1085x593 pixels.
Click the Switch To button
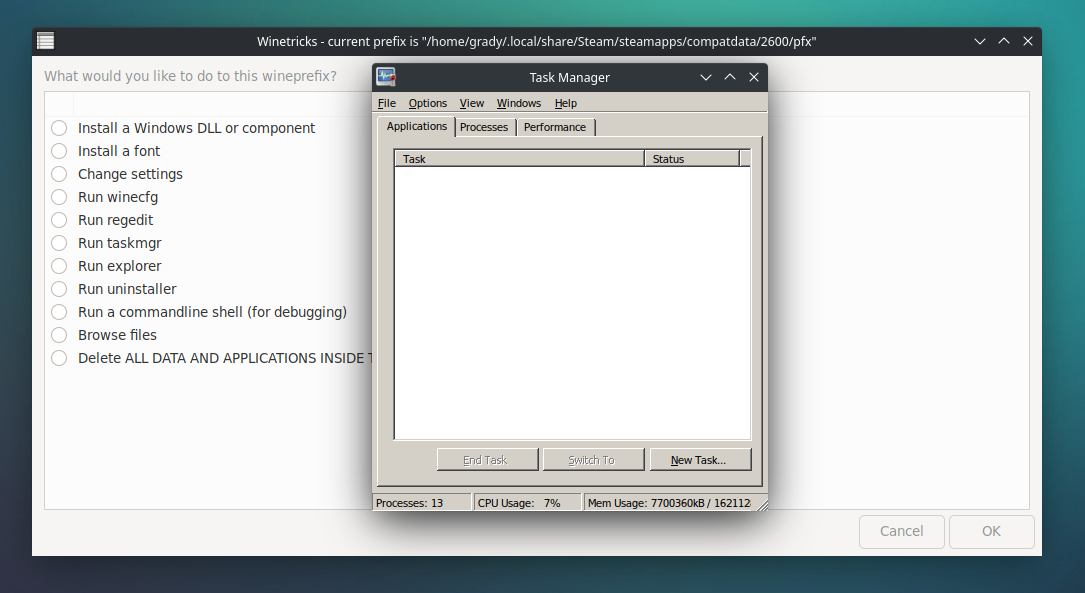594,459
